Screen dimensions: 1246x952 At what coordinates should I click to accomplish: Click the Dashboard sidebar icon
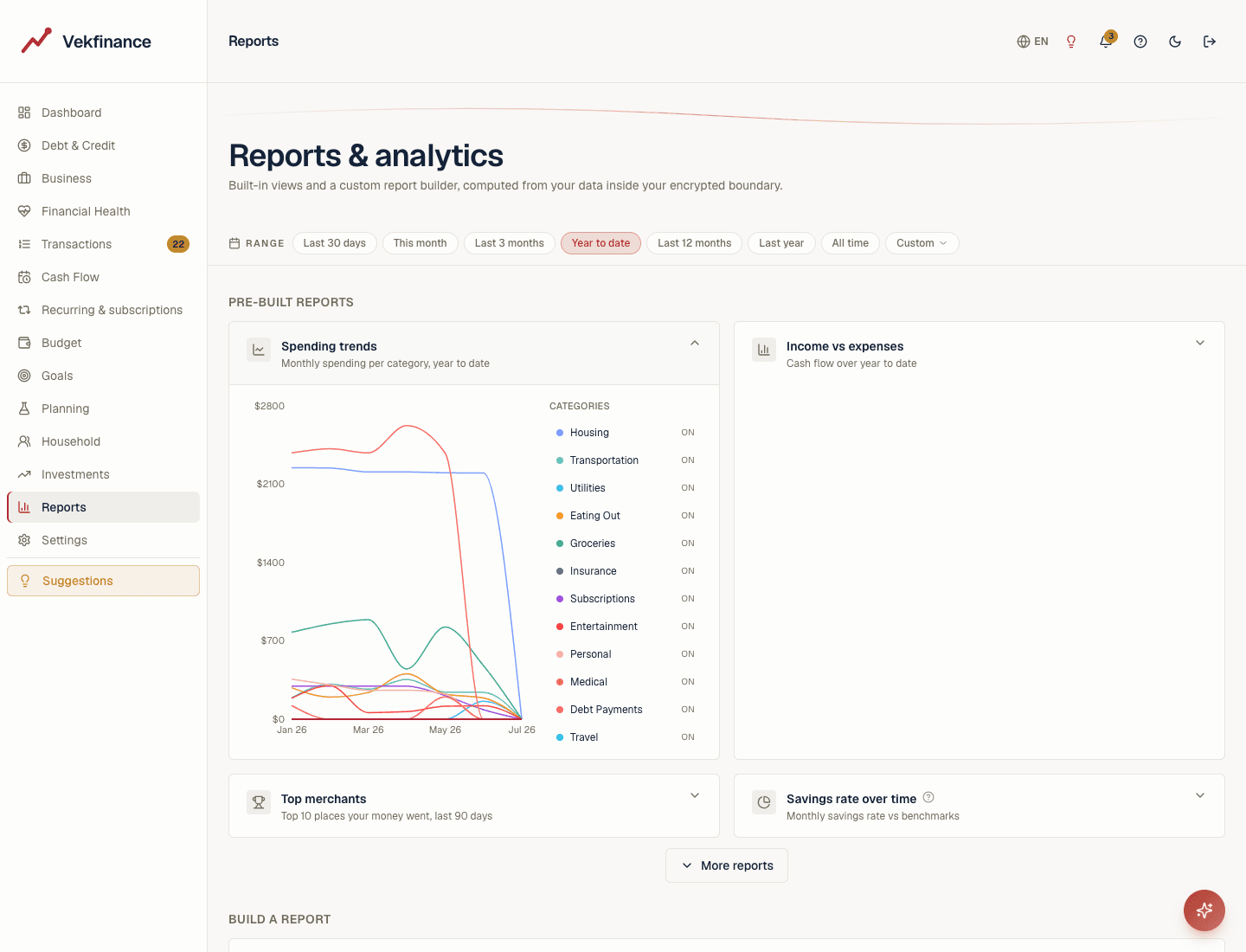click(x=24, y=113)
